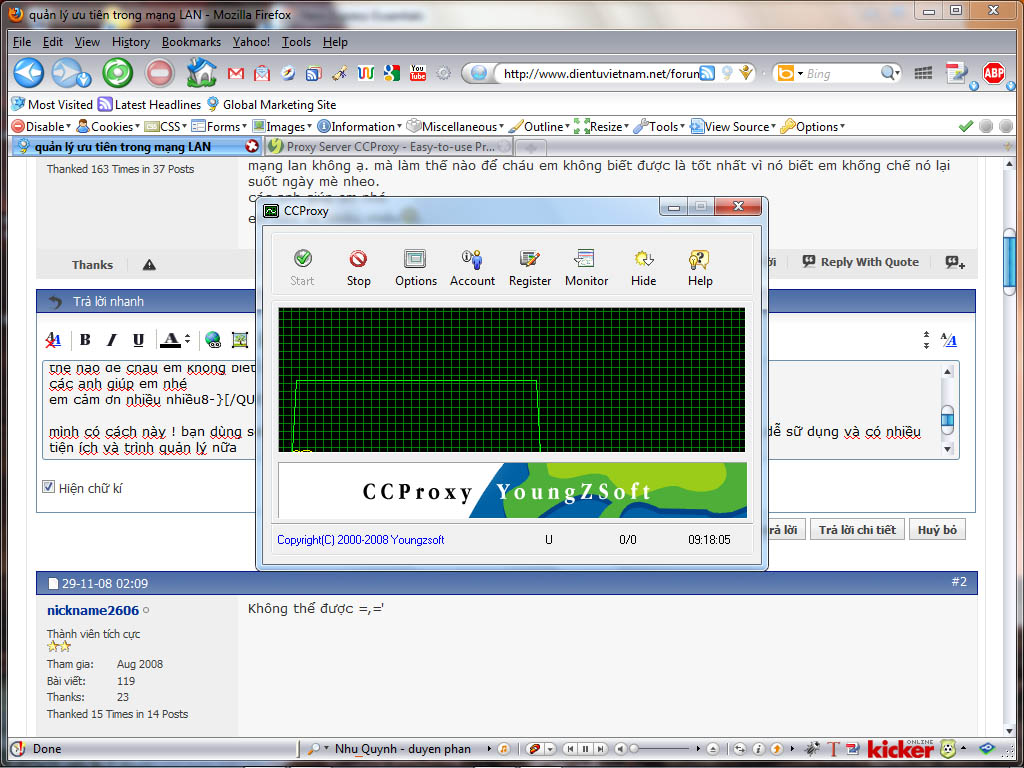Click the URL address bar
The image size is (1024, 768).
tap(600, 73)
